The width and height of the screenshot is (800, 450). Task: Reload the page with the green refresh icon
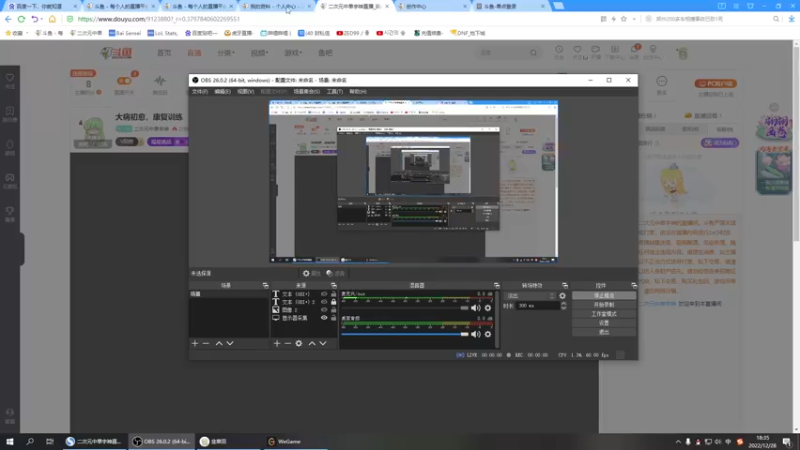[x=21, y=19]
